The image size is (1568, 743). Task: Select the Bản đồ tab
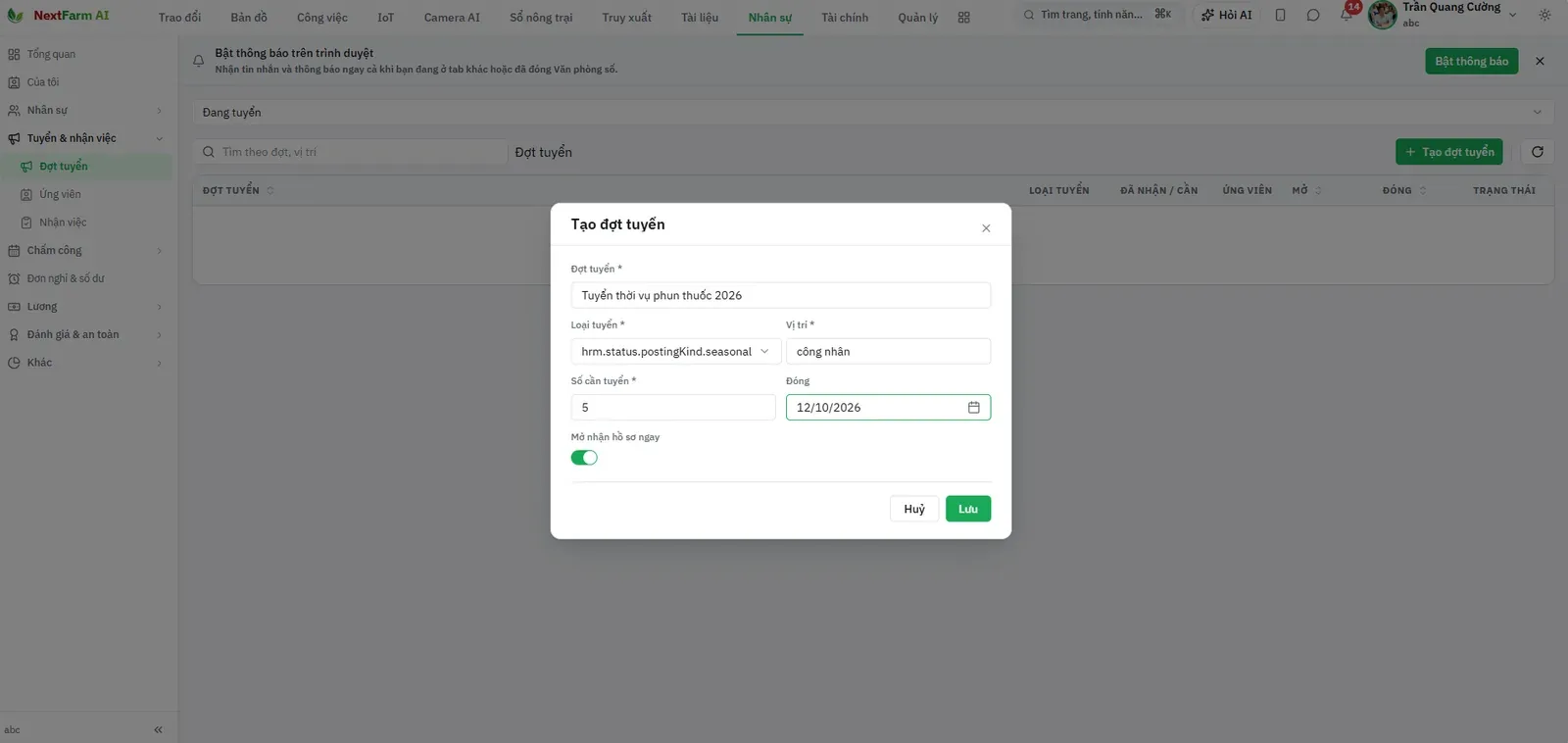coord(249,18)
